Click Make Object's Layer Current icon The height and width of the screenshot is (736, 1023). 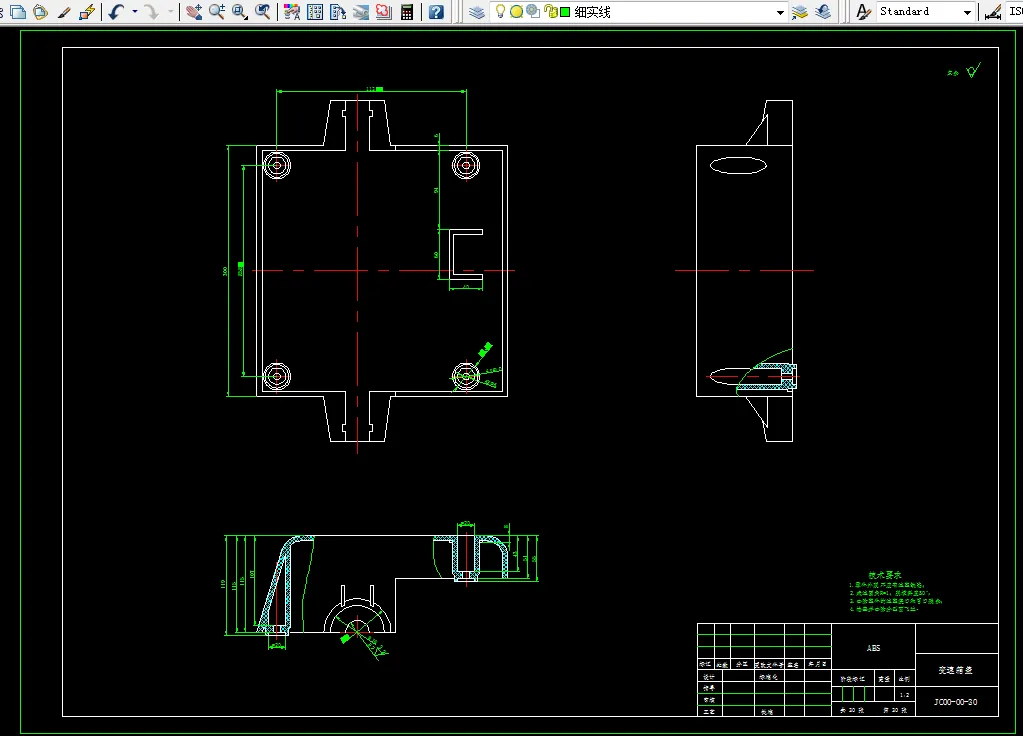pos(800,12)
